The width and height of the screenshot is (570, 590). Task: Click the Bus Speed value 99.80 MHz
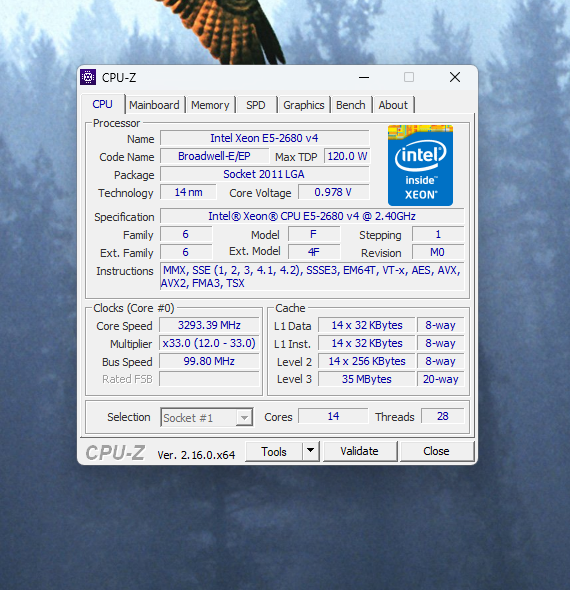pos(209,361)
